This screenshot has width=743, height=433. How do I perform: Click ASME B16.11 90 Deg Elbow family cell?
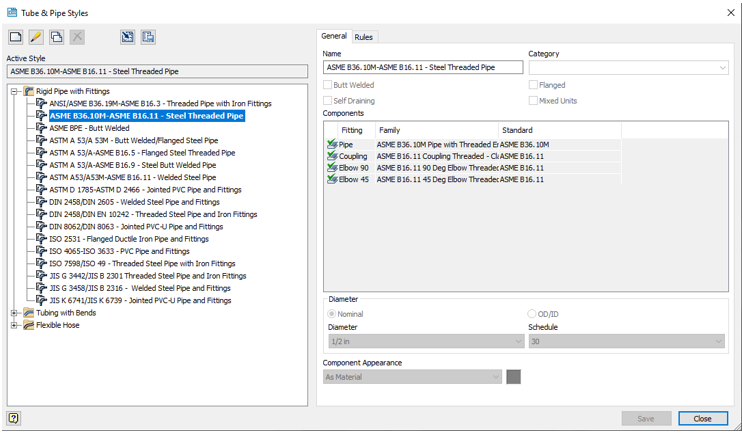point(437,168)
